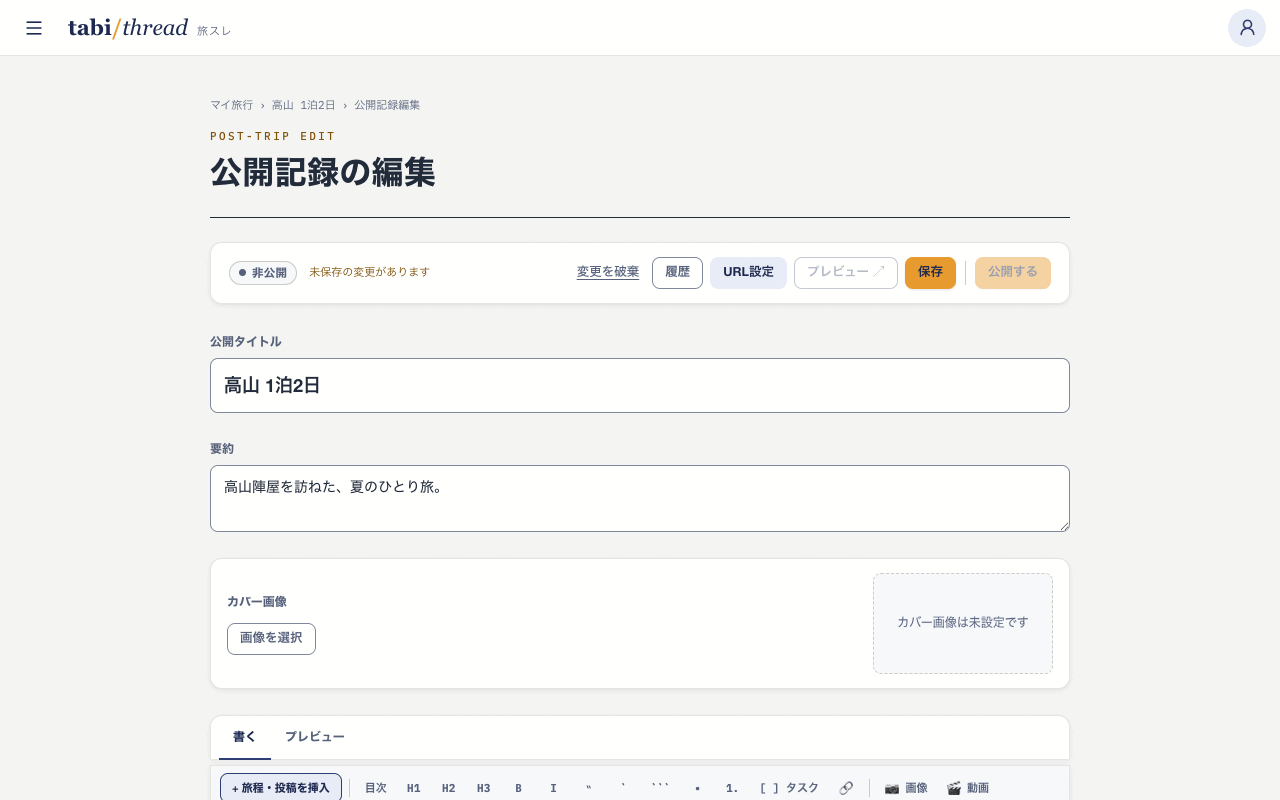Apply H3 heading format
This screenshot has height=800, width=1280.
point(484,788)
